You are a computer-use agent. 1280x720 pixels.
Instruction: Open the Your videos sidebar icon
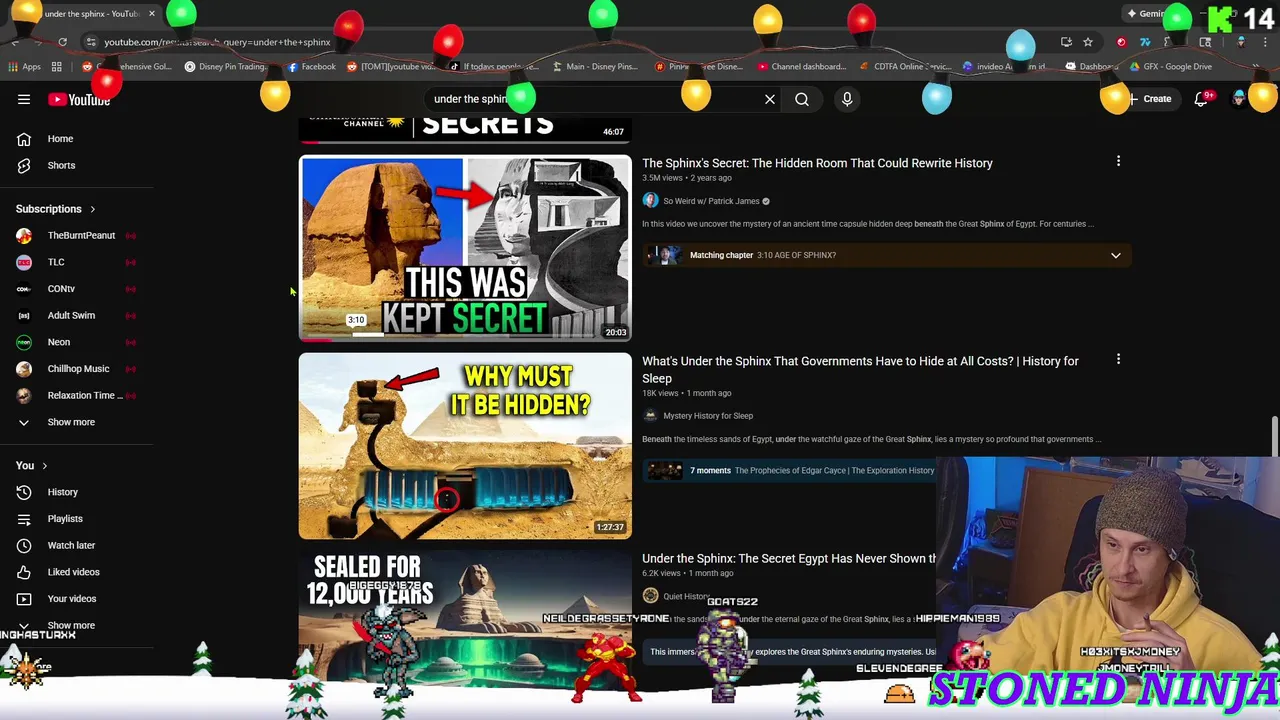pyautogui.click(x=24, y=599)
